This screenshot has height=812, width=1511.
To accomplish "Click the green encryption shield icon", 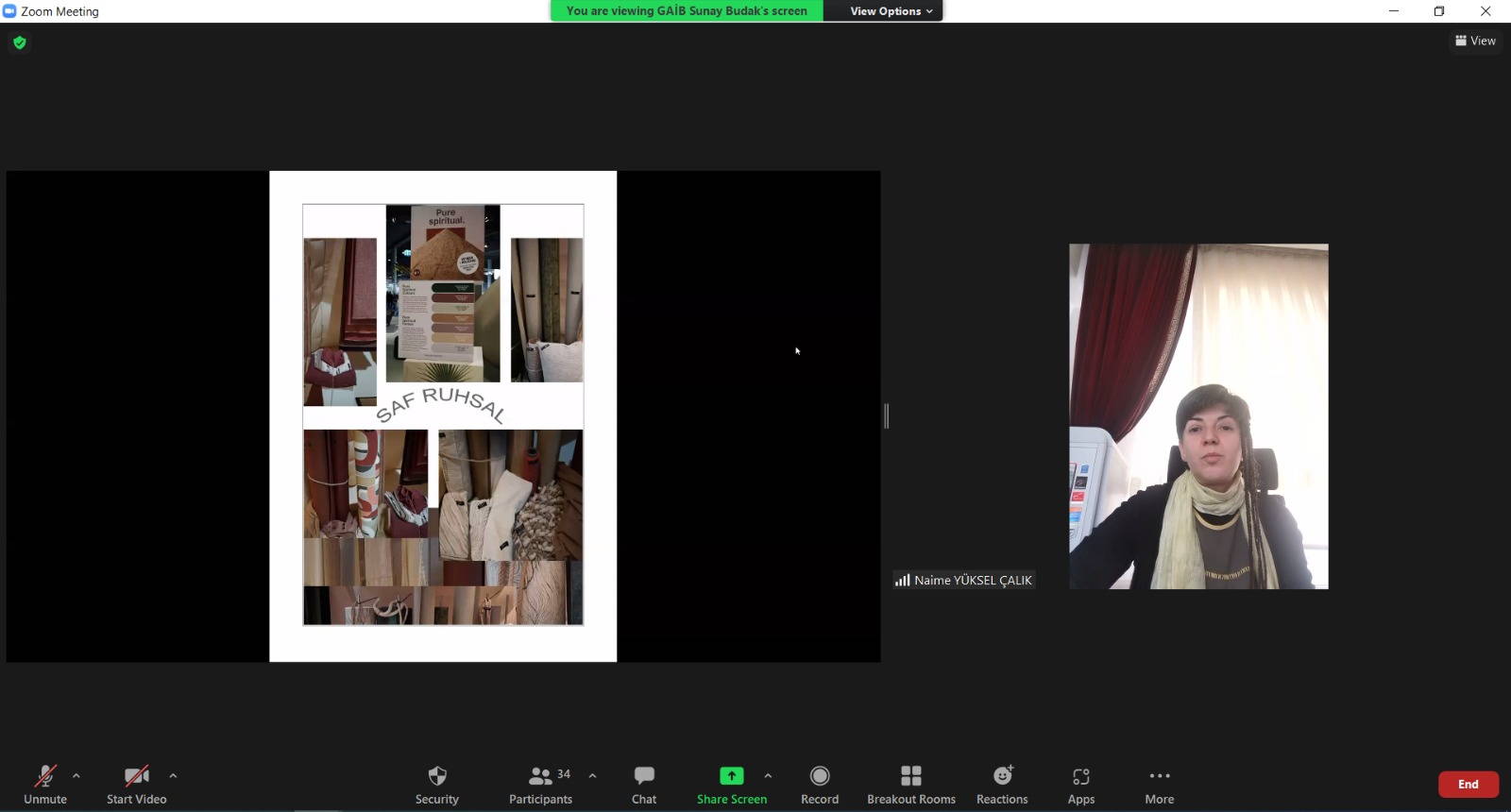I will coord(20,42).
